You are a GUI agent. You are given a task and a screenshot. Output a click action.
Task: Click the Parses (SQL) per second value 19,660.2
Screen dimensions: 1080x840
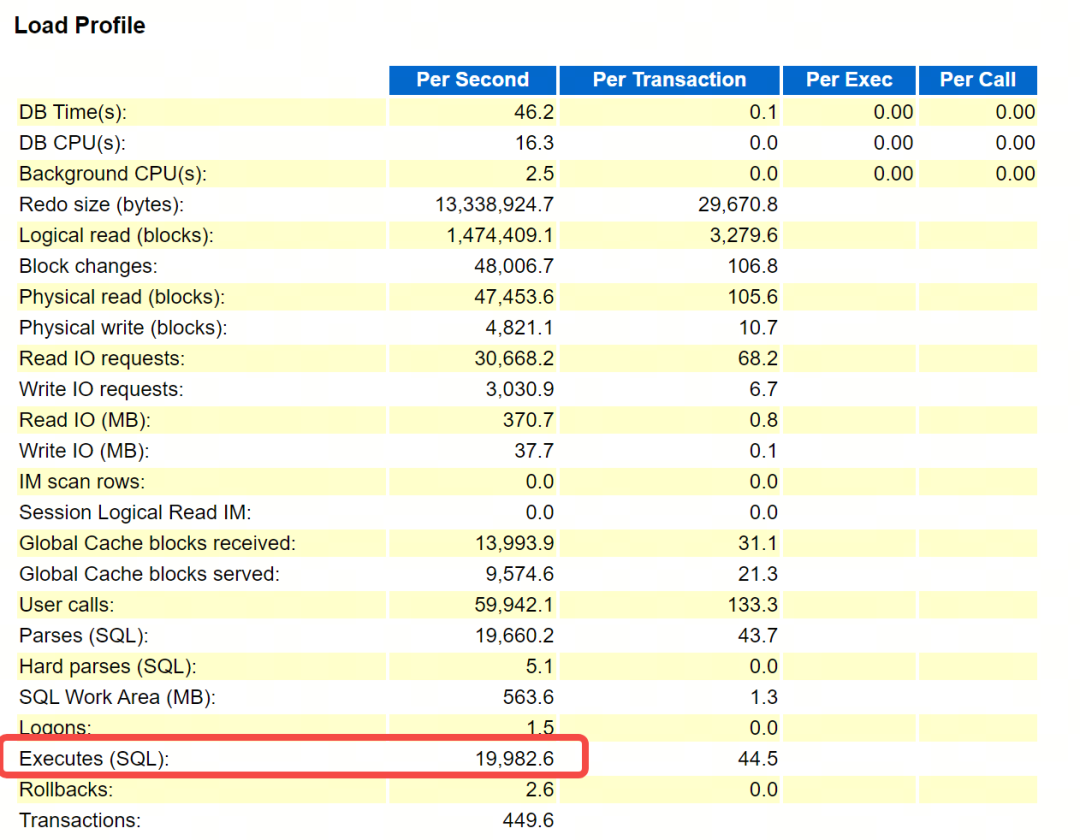pyautogui.click(x=515, y=636)
